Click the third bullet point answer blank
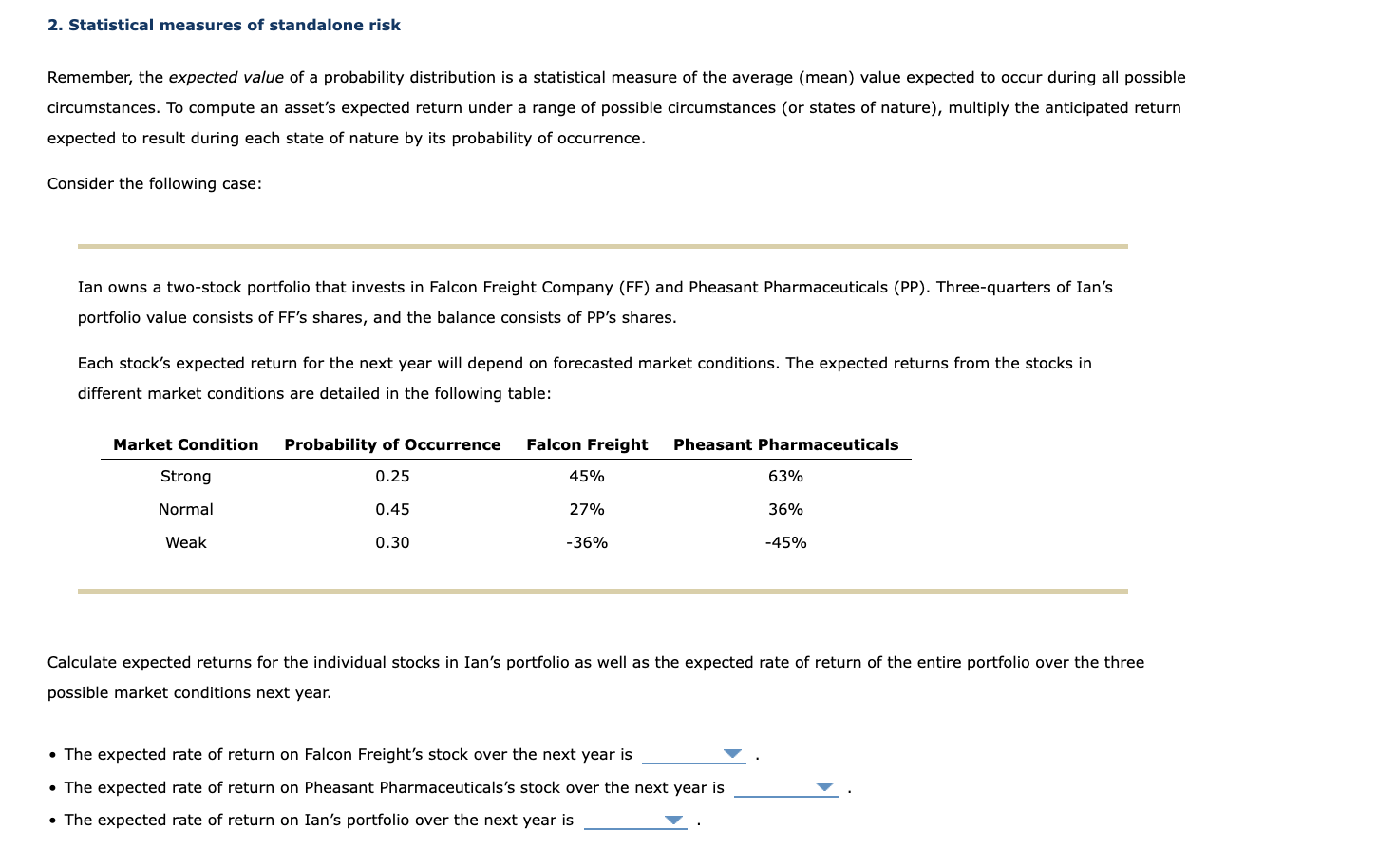The width and height of the screenshot is (1377, 868). click(x=634, y=822)
